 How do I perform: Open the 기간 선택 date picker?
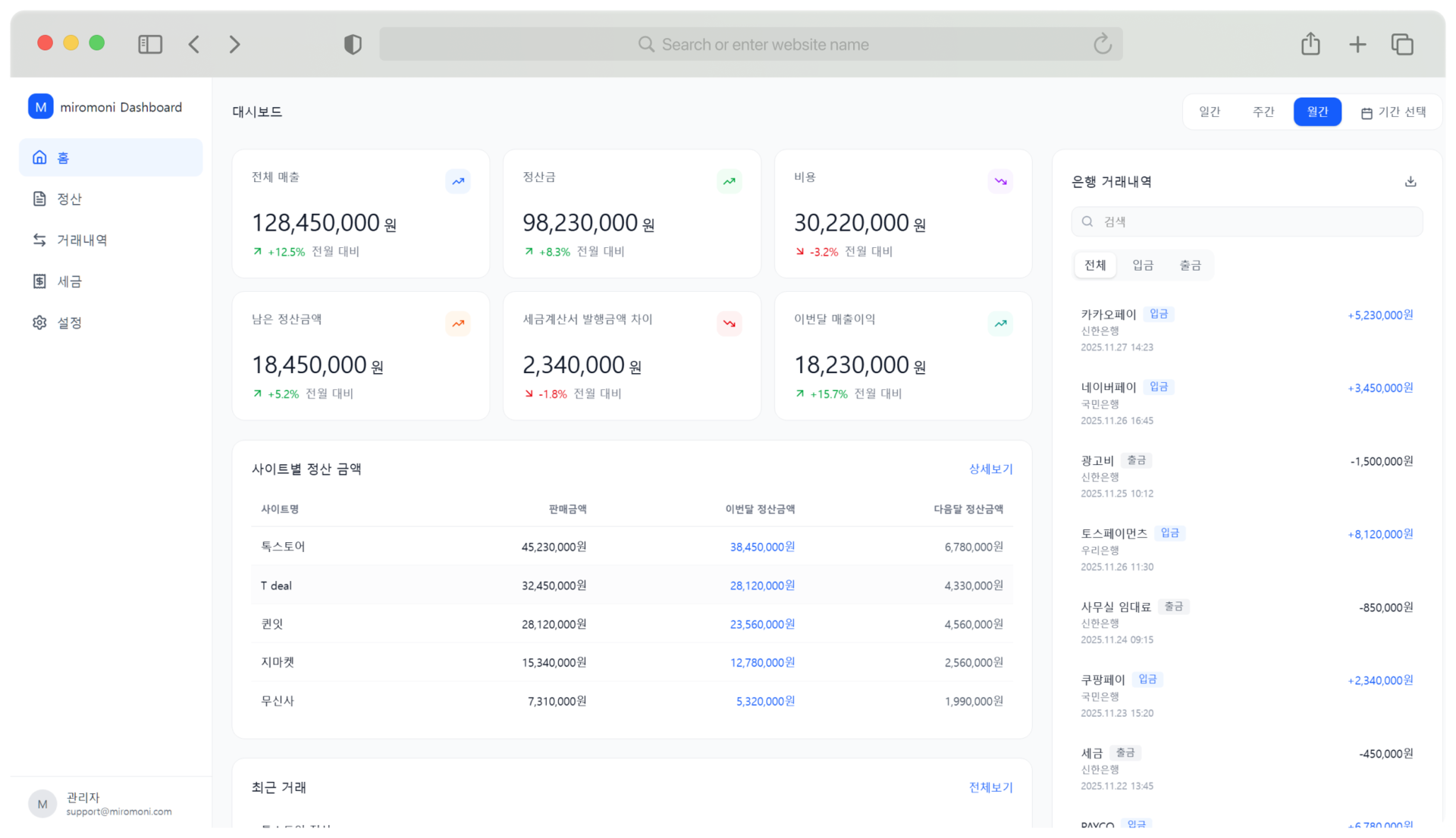[x=1394, y=112]
